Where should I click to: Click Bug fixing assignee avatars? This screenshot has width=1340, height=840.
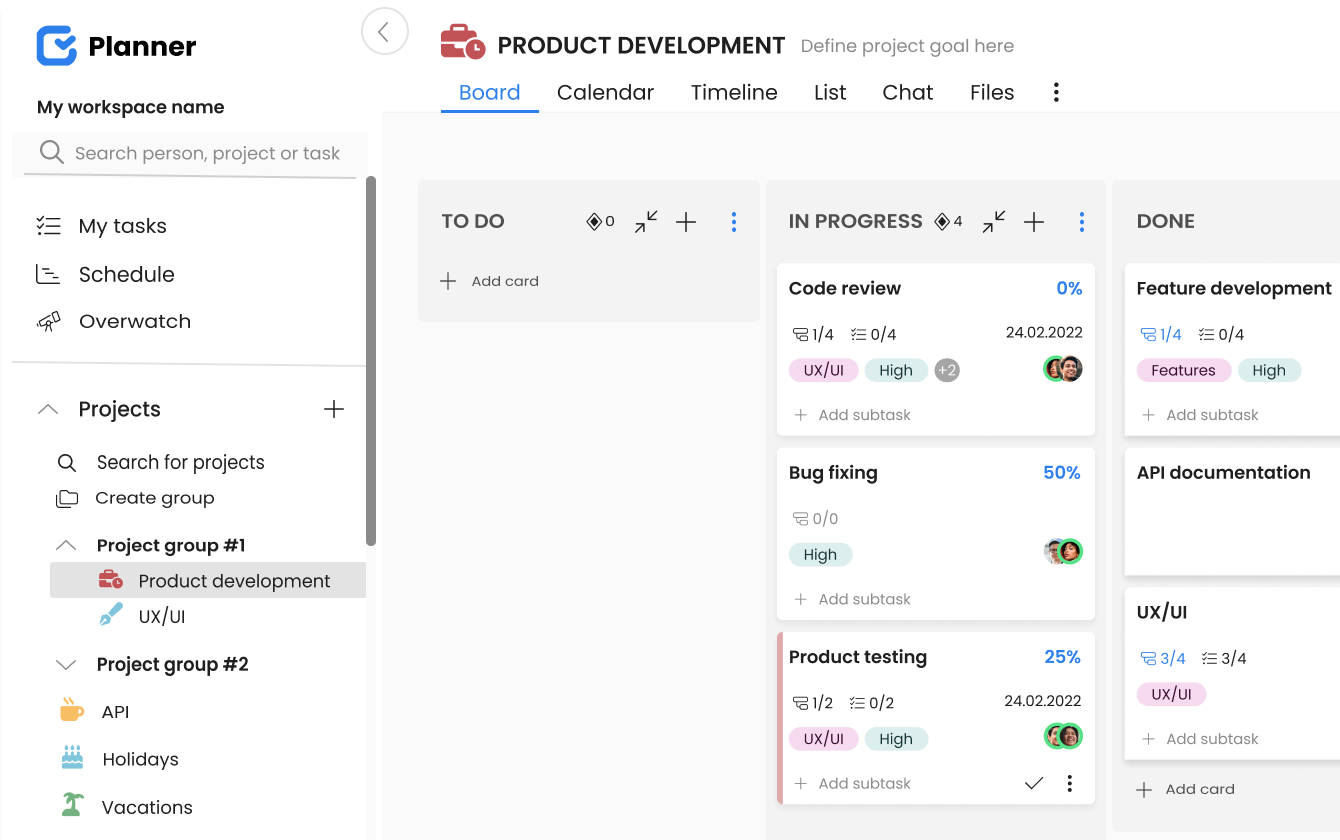(1064, 551)
